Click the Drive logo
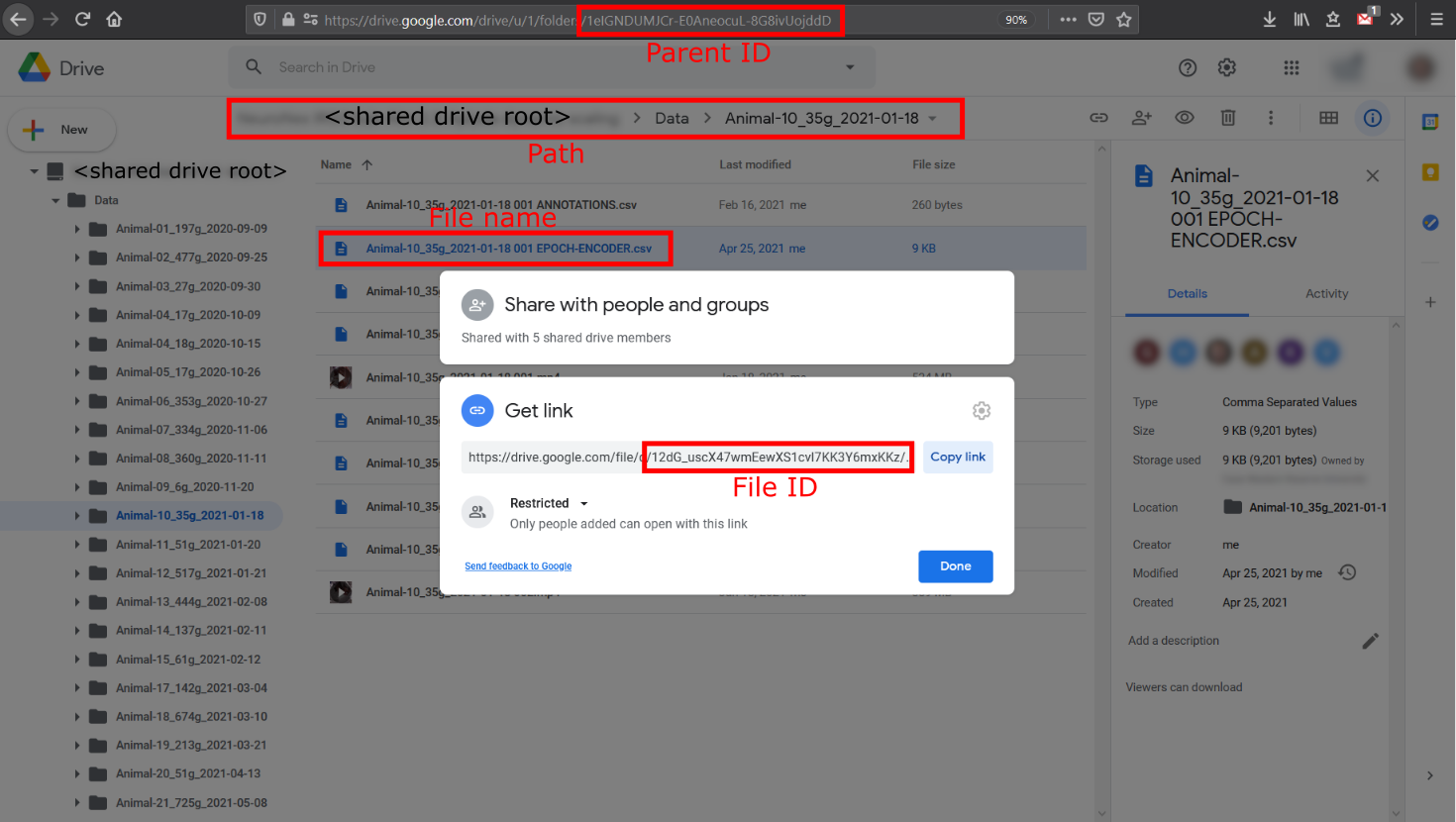Viewport: 1456px width, 822px height. 61,67
